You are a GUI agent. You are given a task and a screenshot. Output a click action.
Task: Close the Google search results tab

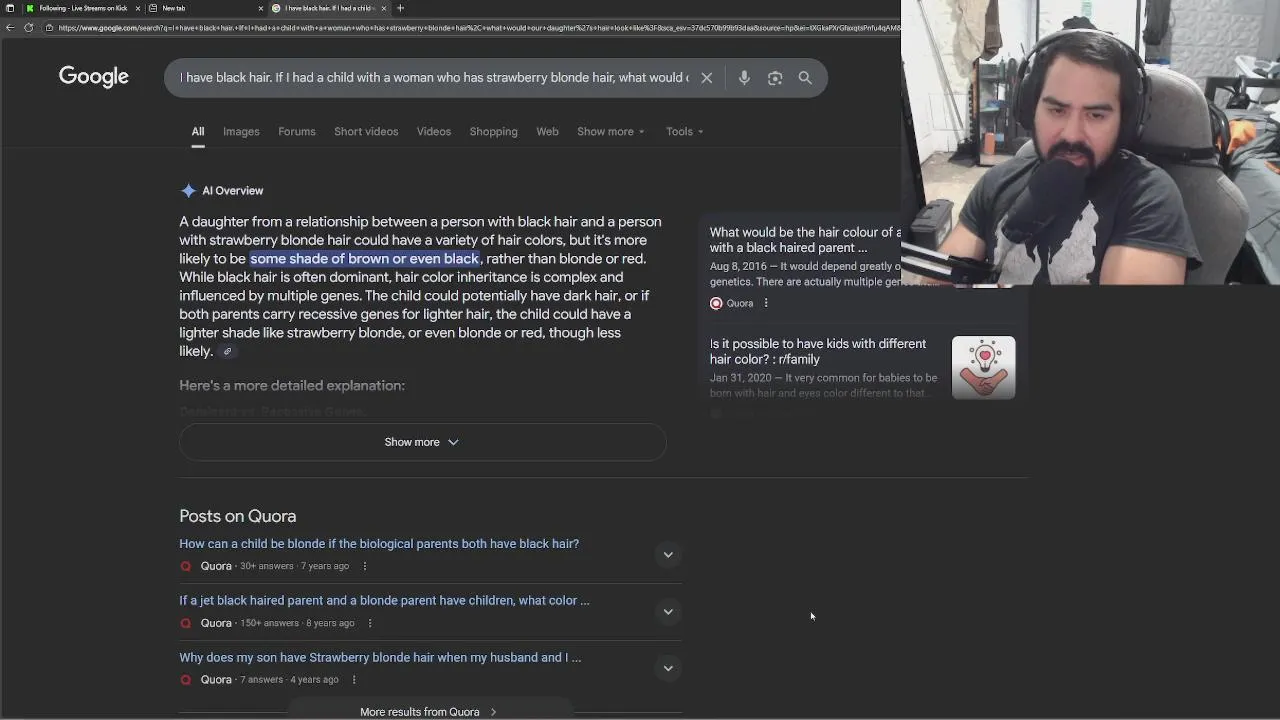(384, 8)
